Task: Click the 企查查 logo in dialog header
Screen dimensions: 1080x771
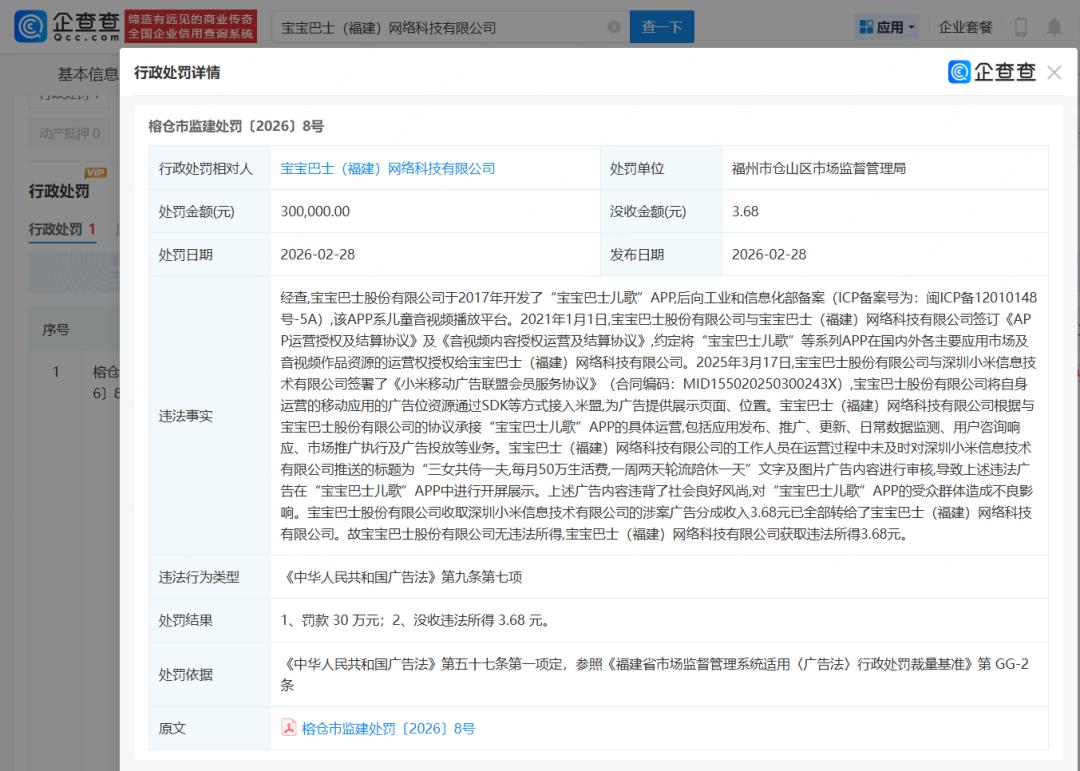Action: point(991,72)
